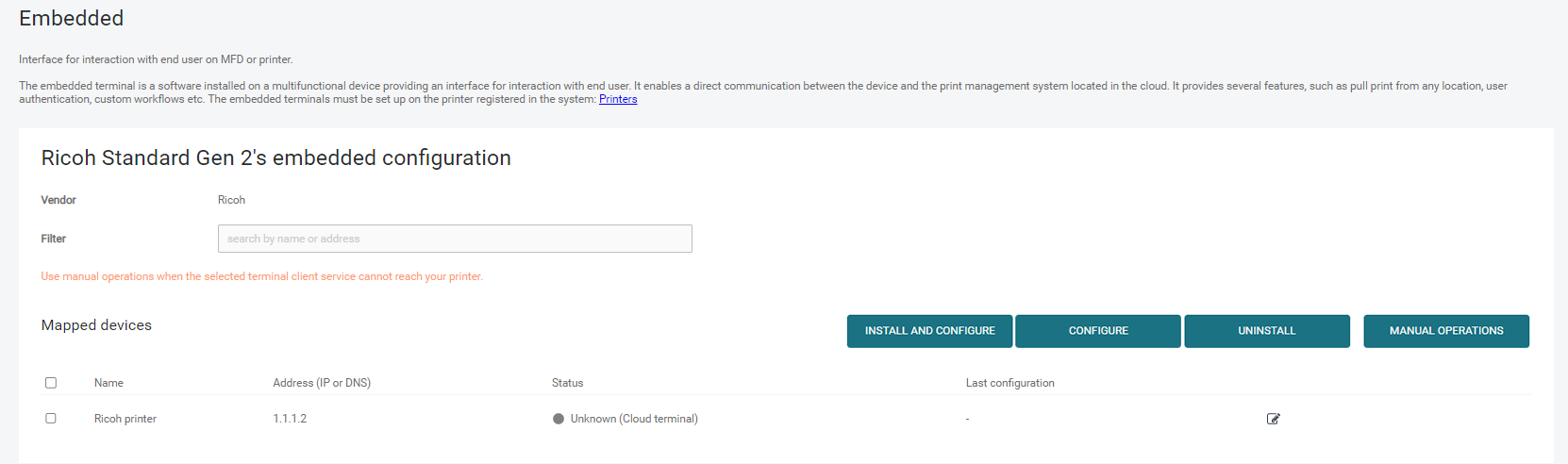Screen dimensions: 1568x464
Task: Click the Address (IP or DNS) column header
Action: [x=322, y=383]
